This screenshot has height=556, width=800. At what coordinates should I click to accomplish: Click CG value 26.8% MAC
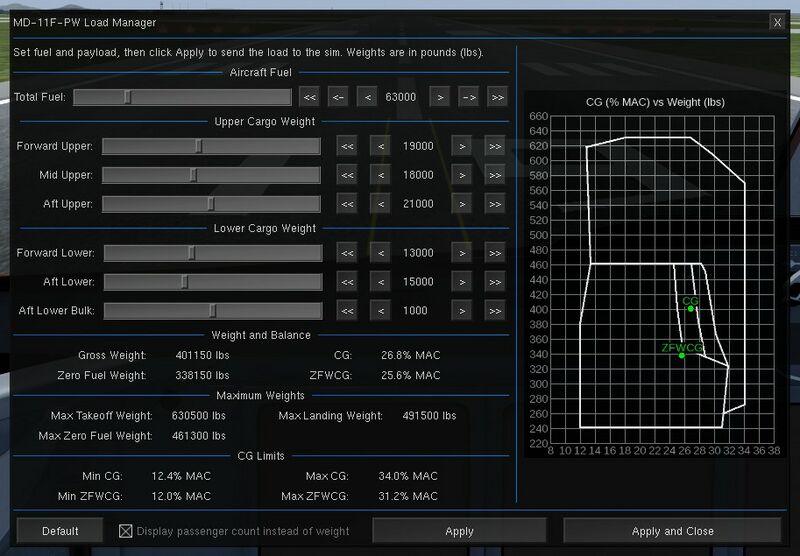[x=411, y=355]
